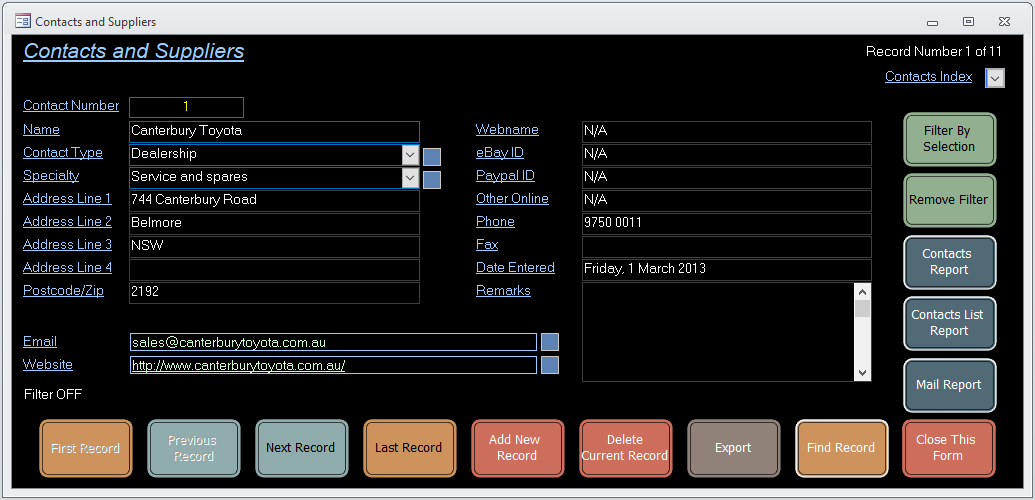This screenshot has height=500, width=1035.
Task: Go to the Previous Record
Action: point(193,448)
